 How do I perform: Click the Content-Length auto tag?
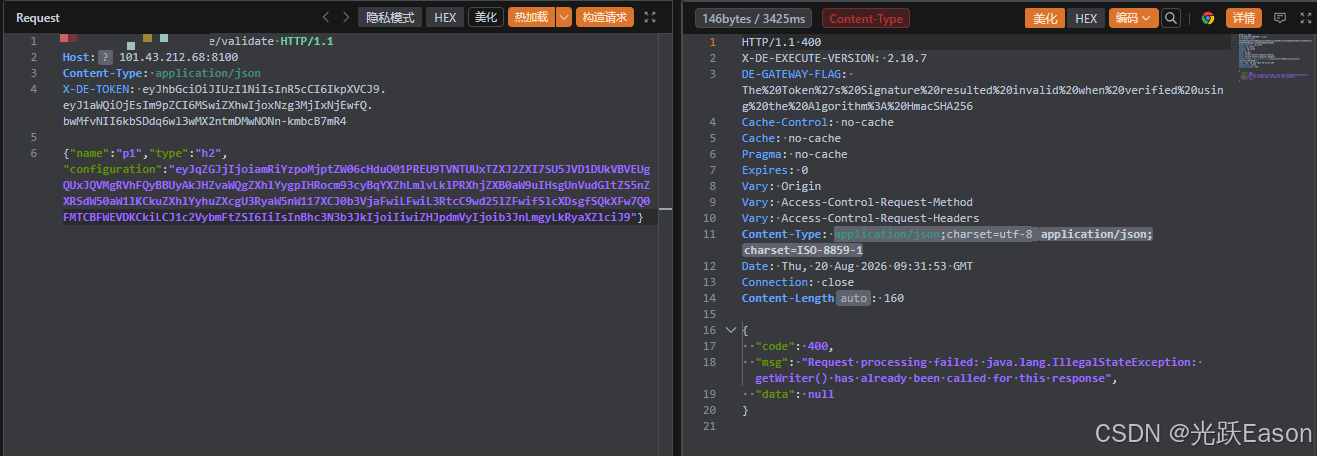click(x=854, y=298)
